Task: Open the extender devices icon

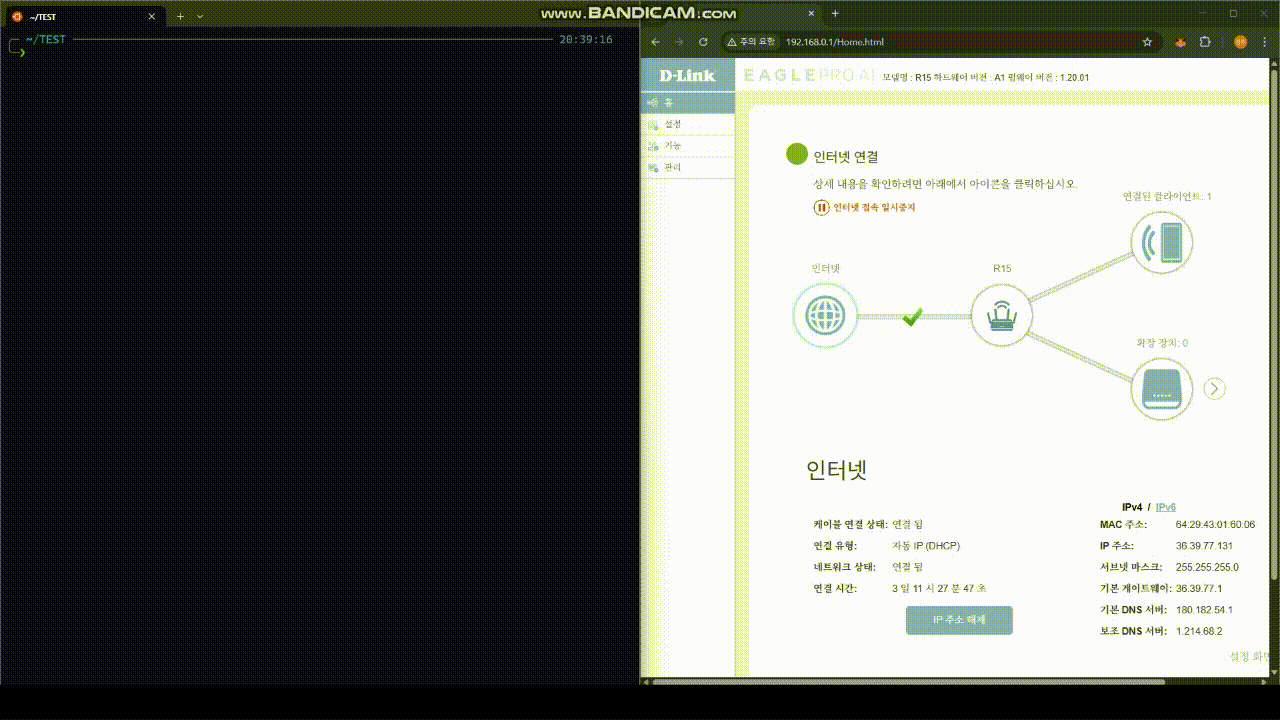Action: click(1162, 389)
